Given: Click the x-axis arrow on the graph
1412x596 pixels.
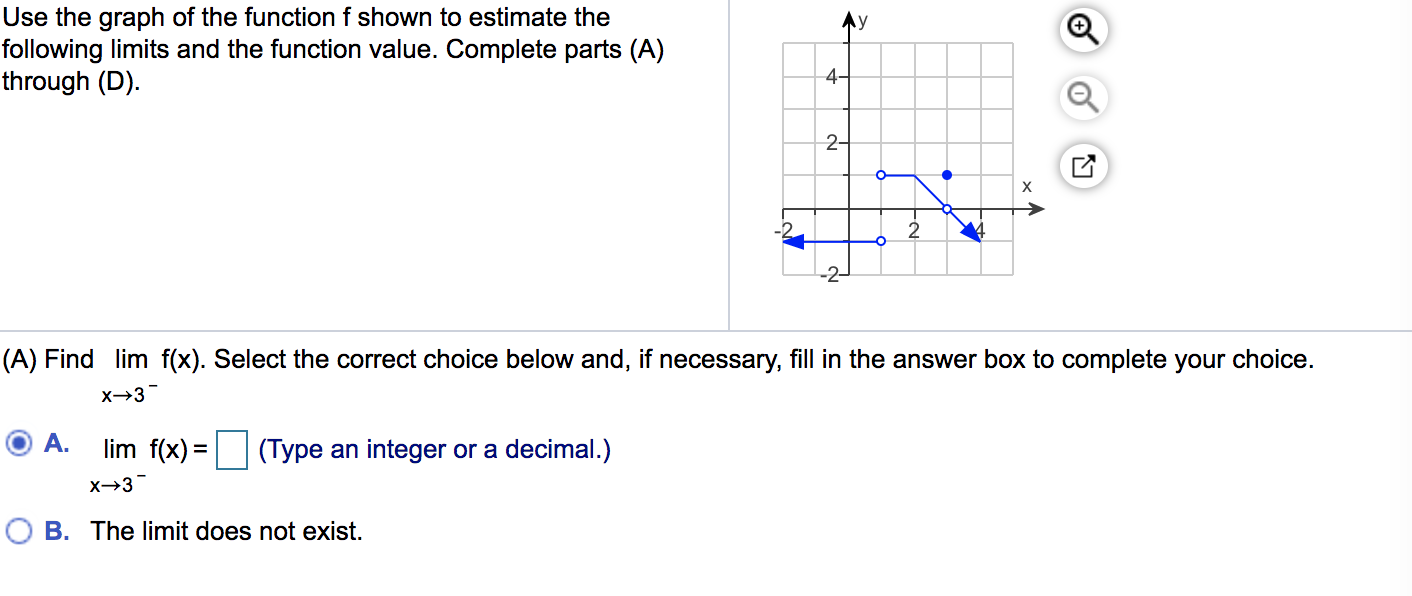Looking at the screenshot, I should 1037,208.
